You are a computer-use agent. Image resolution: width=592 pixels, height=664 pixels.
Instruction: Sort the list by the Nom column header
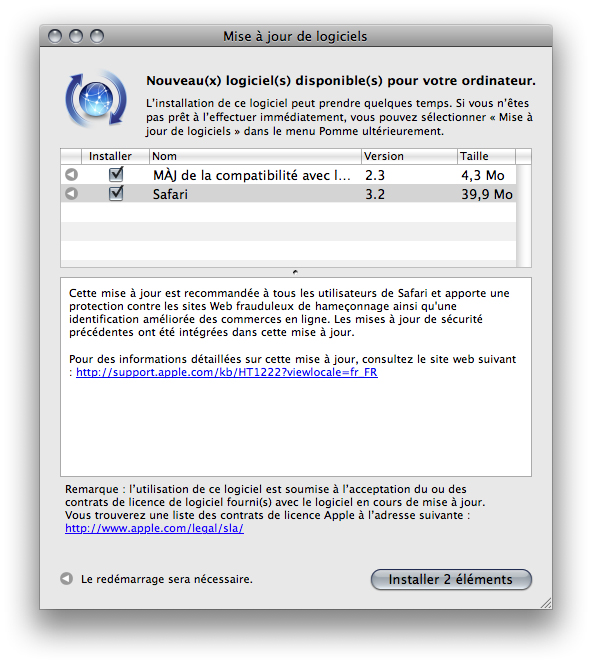coord(255,156)
